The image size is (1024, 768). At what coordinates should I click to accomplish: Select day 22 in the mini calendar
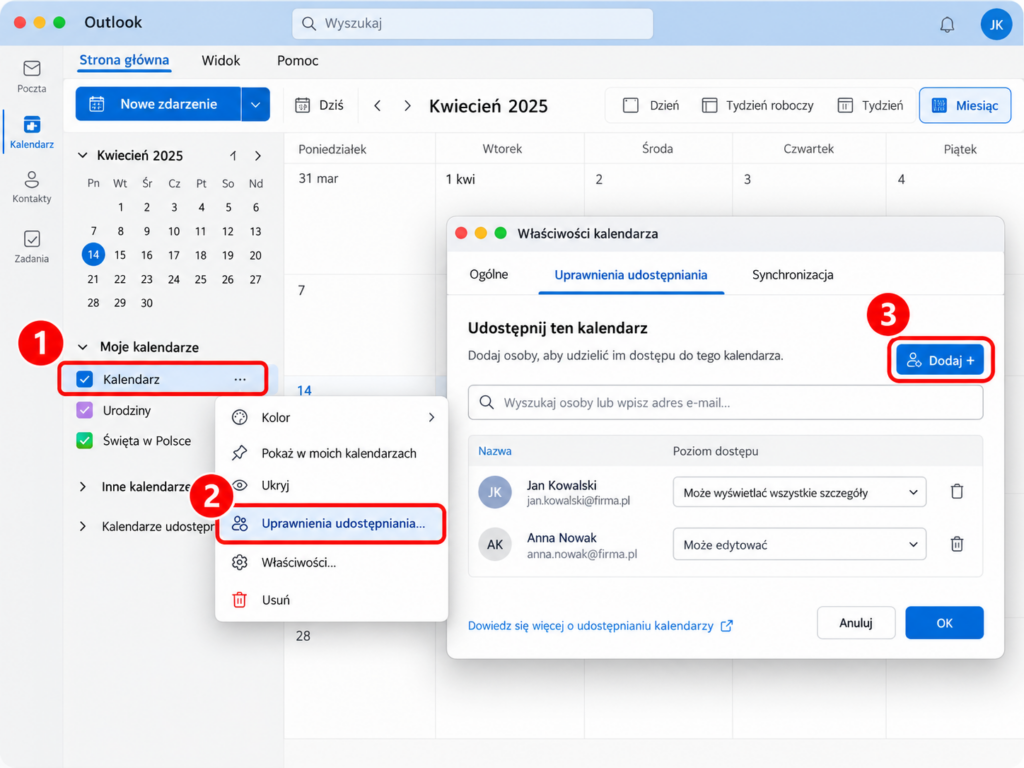[120, 280]
